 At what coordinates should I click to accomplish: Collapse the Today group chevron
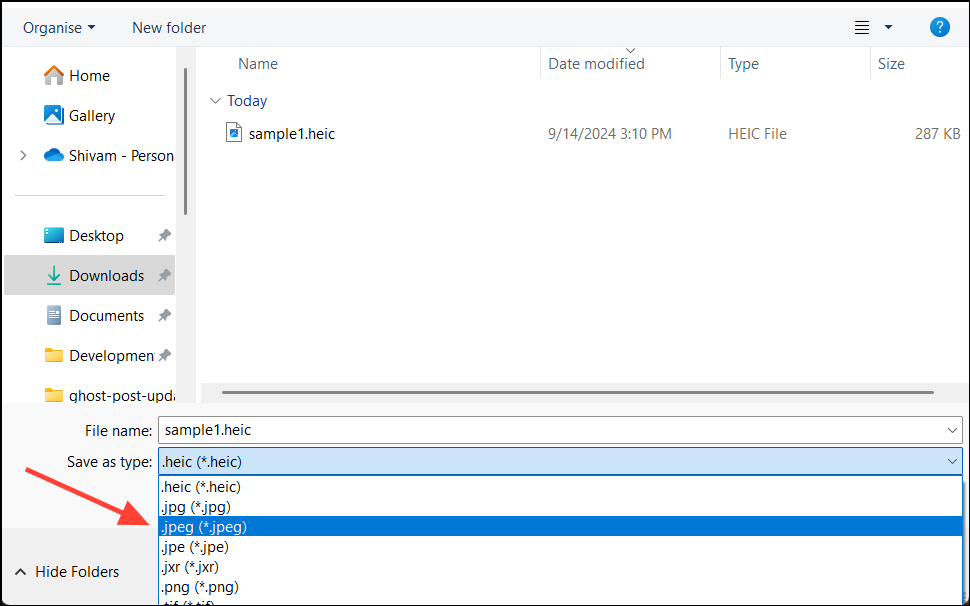(215, 101)
